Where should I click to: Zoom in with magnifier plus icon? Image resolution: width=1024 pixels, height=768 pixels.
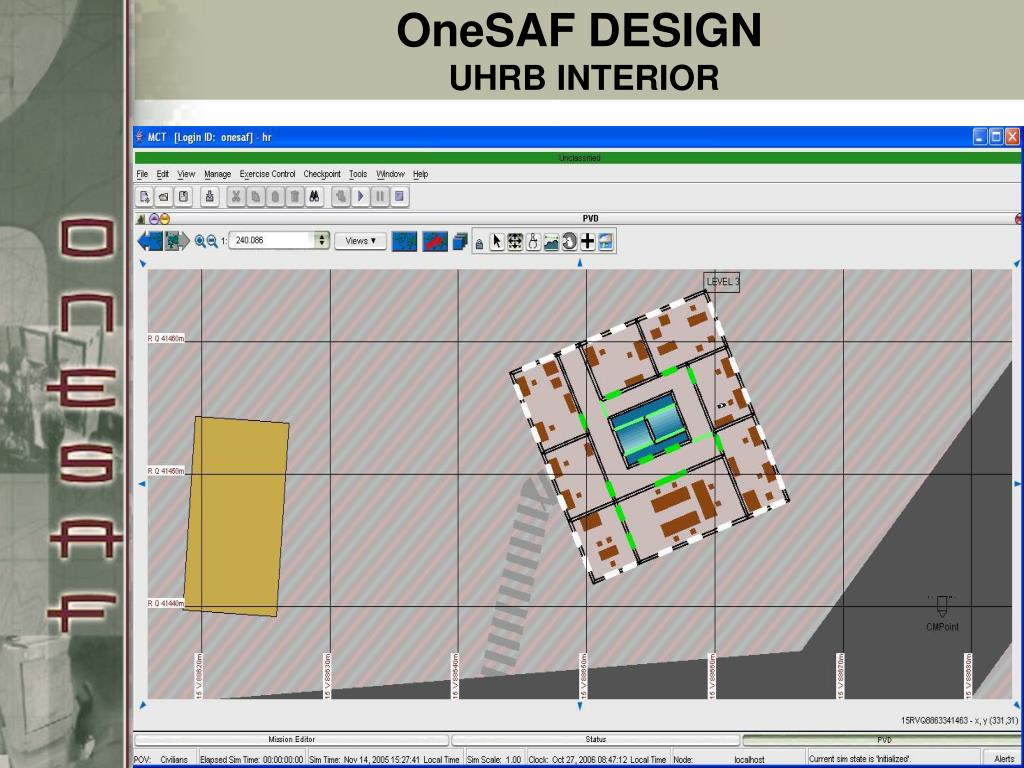[x=200, y=241]
